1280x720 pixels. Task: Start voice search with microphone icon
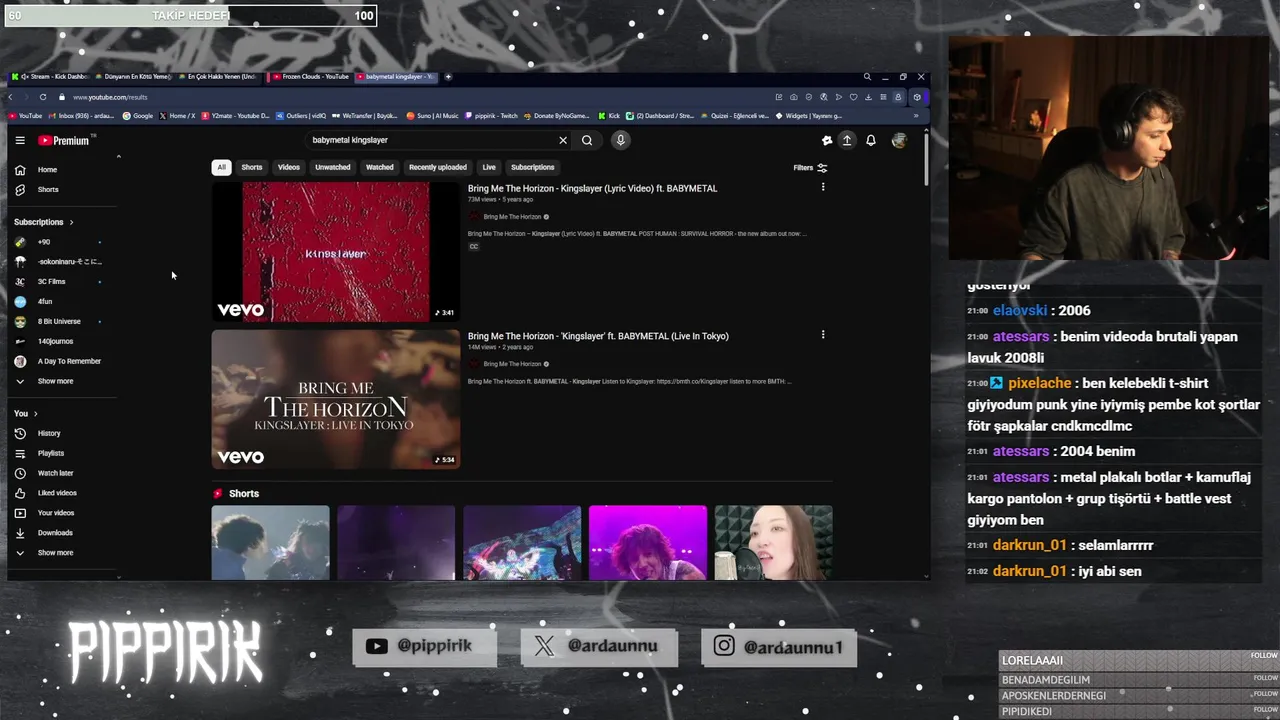[x=620, y=140]
